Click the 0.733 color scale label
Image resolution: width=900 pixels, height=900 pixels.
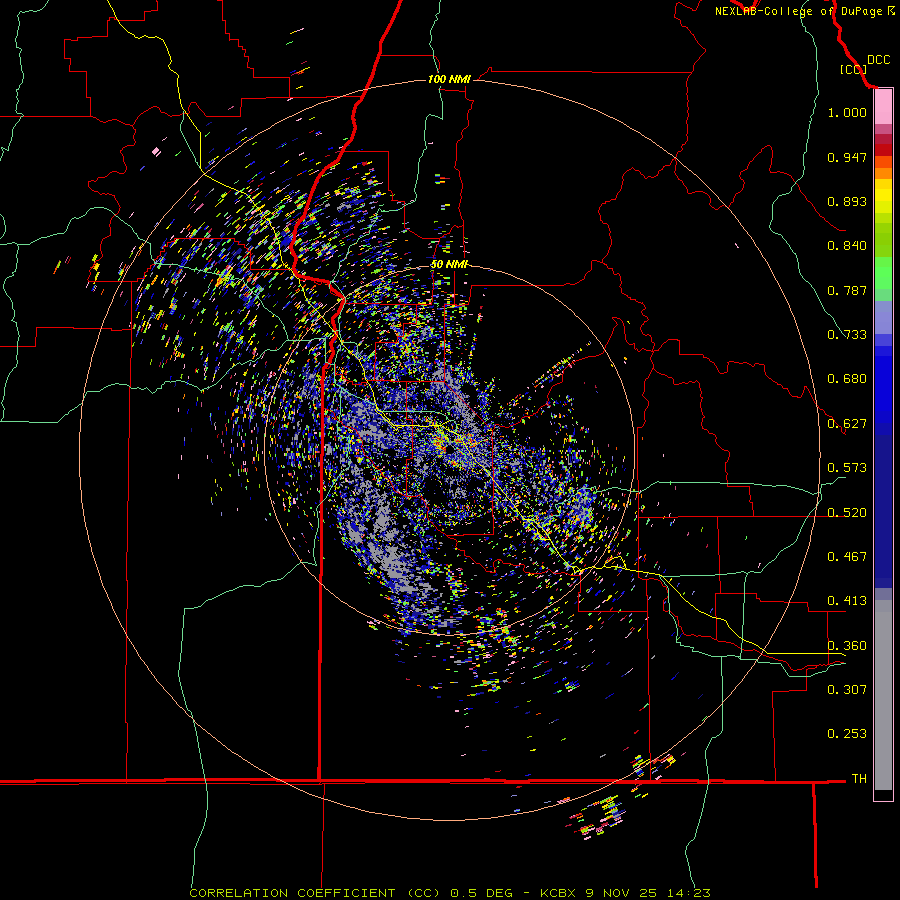[847, 335]
